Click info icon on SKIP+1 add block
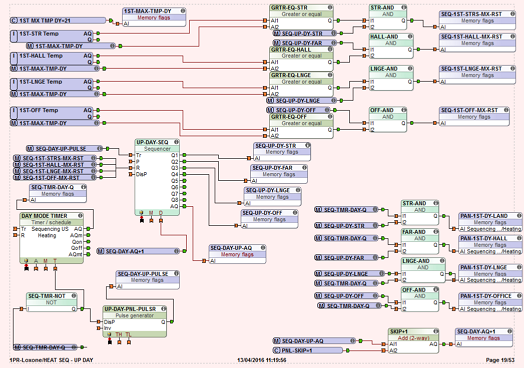Image resolution: width=524 pixels, height=368 pixels. (x=436, y=331)
